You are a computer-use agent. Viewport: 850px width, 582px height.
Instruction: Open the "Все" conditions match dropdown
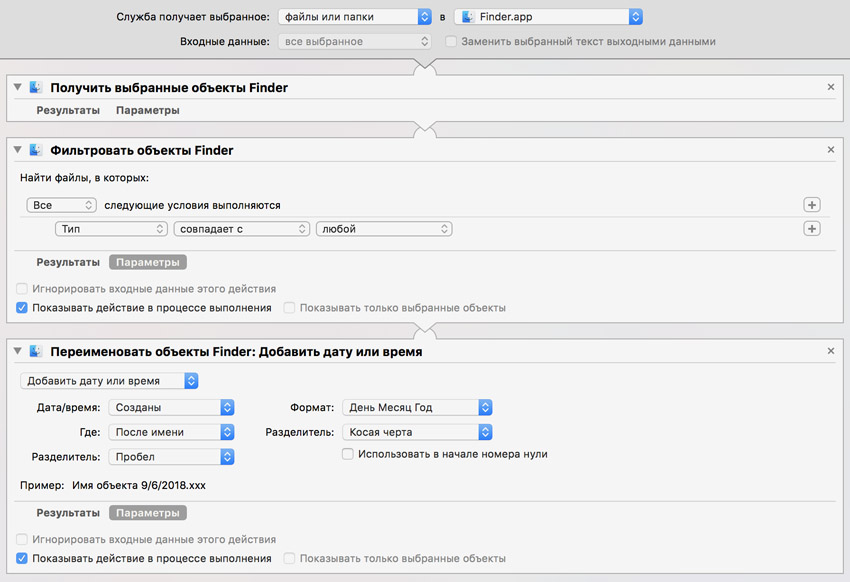click(x=61, y=205)
